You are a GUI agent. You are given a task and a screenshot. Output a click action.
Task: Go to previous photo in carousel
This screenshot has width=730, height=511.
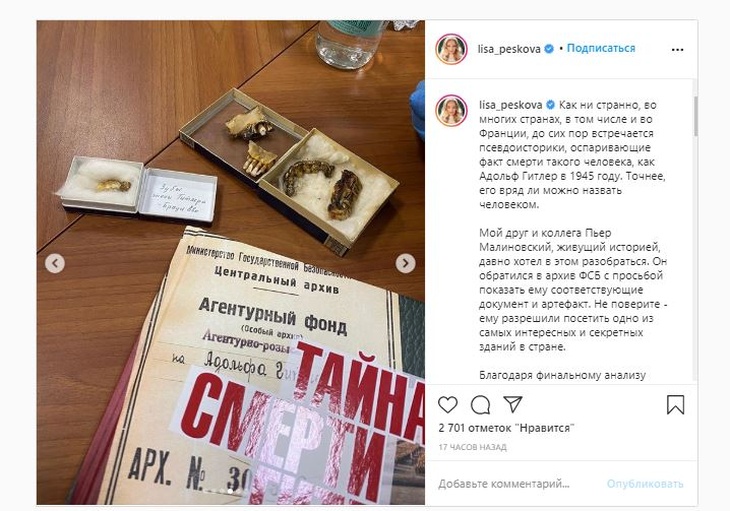point(55,263)
